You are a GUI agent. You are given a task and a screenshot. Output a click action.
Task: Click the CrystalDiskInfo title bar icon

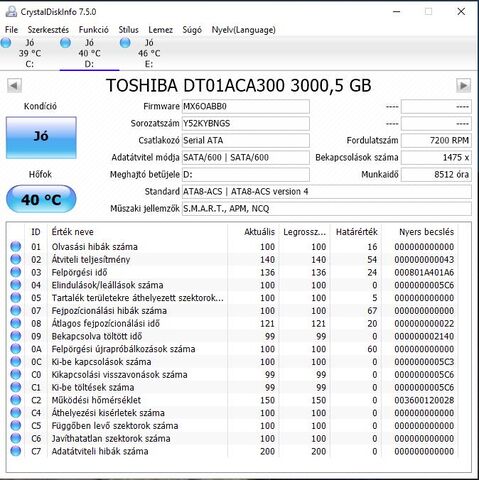coord(11,12)
